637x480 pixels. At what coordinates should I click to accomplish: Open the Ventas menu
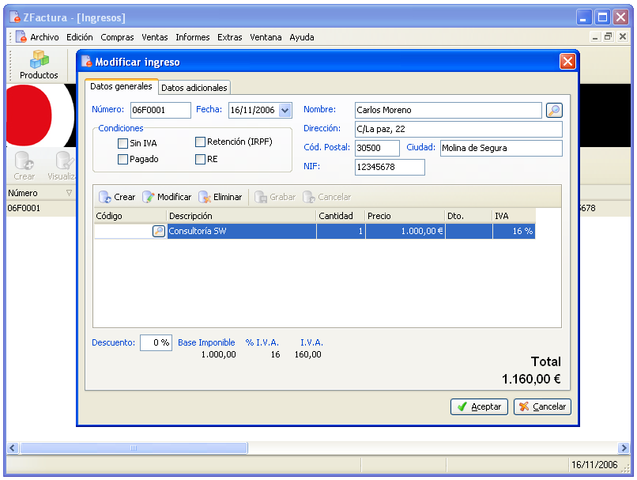154,37
